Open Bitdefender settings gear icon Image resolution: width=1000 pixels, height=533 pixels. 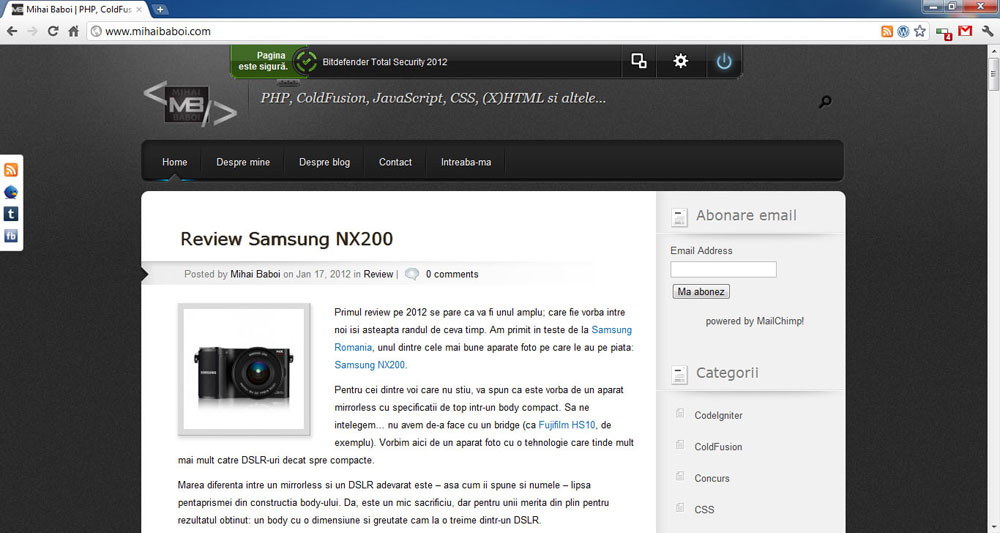681,62
